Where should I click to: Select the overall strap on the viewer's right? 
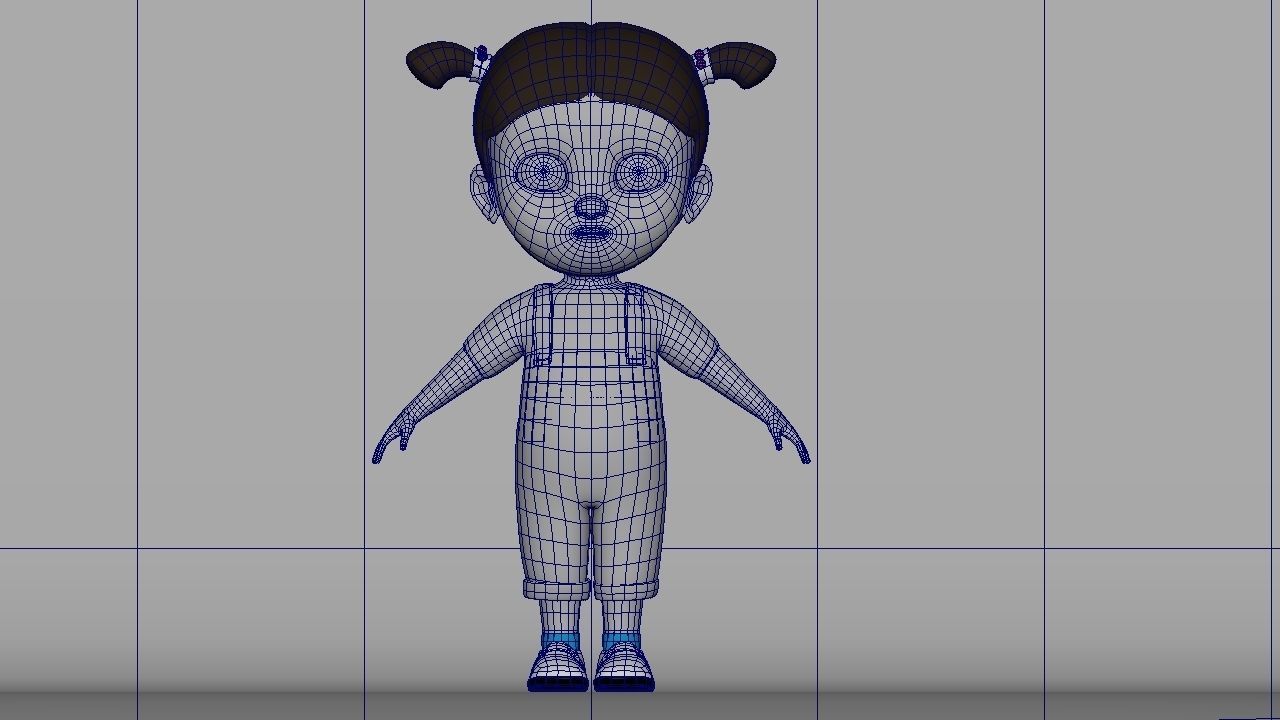[x=638, y=323]
